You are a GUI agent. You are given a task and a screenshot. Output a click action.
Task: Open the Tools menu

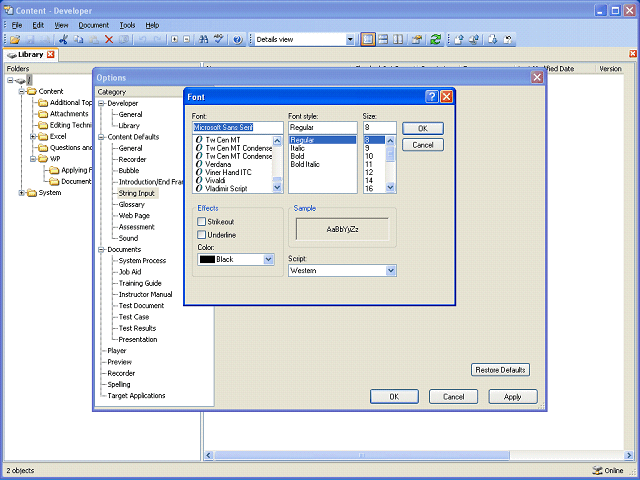(127, 25)
